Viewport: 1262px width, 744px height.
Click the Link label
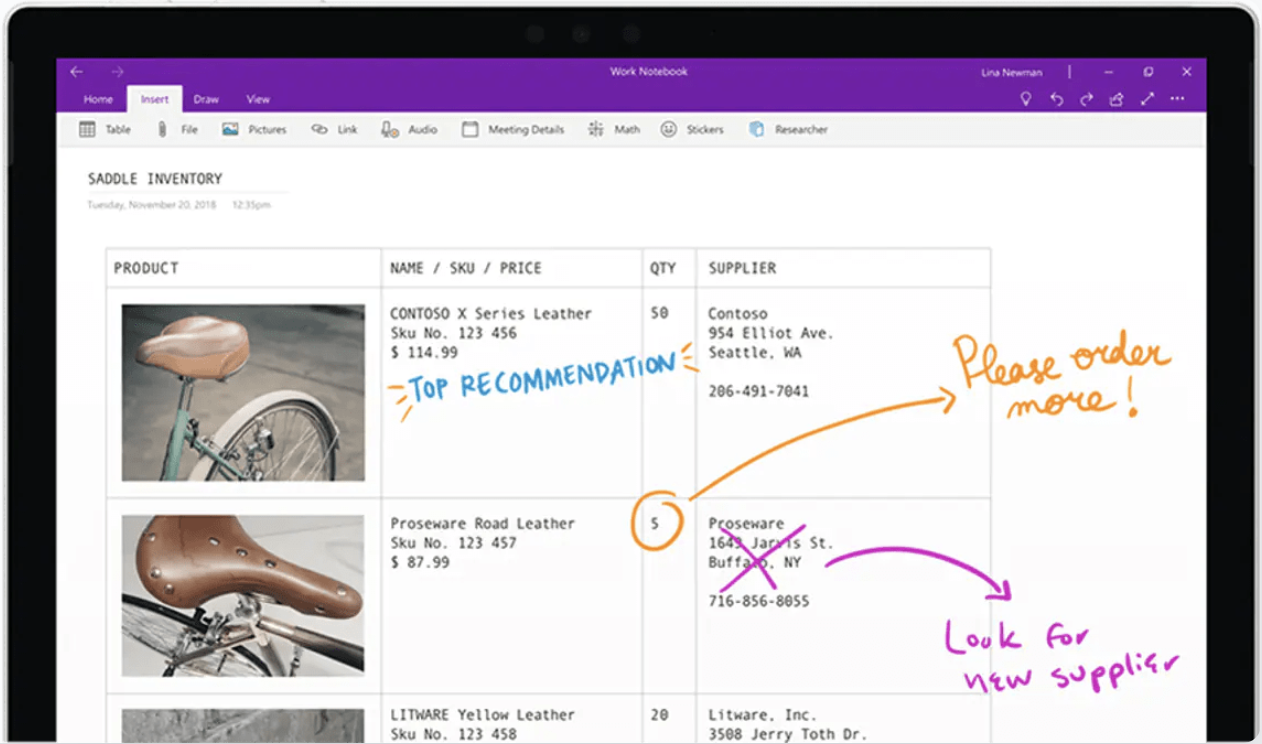click(347, 130)
